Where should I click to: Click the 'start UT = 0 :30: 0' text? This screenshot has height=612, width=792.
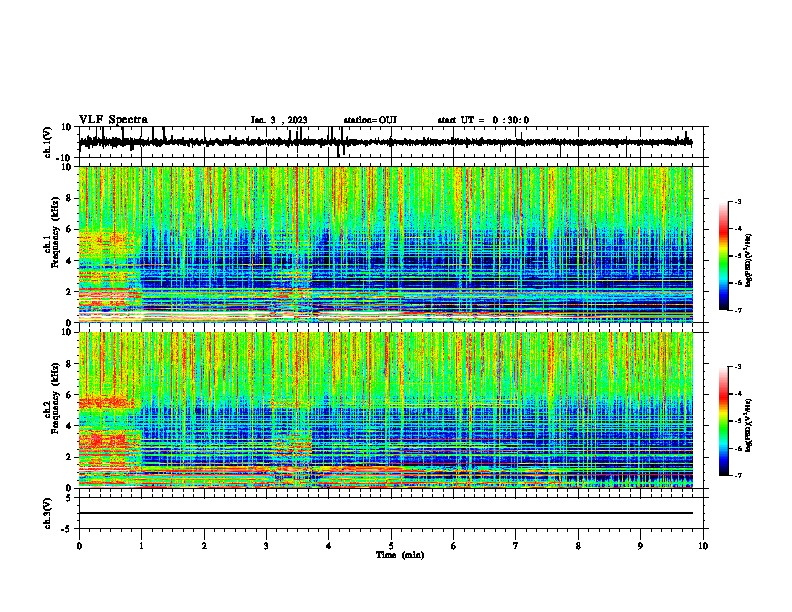click(483, 120)
